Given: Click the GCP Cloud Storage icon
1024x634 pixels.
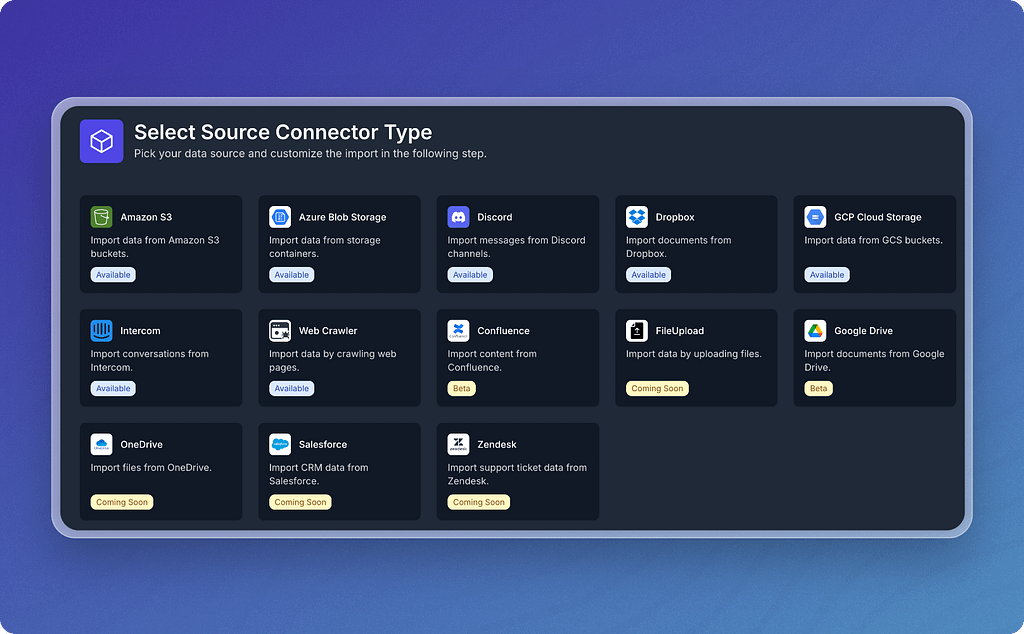Looking at the screenshot, I should [815, 217].
